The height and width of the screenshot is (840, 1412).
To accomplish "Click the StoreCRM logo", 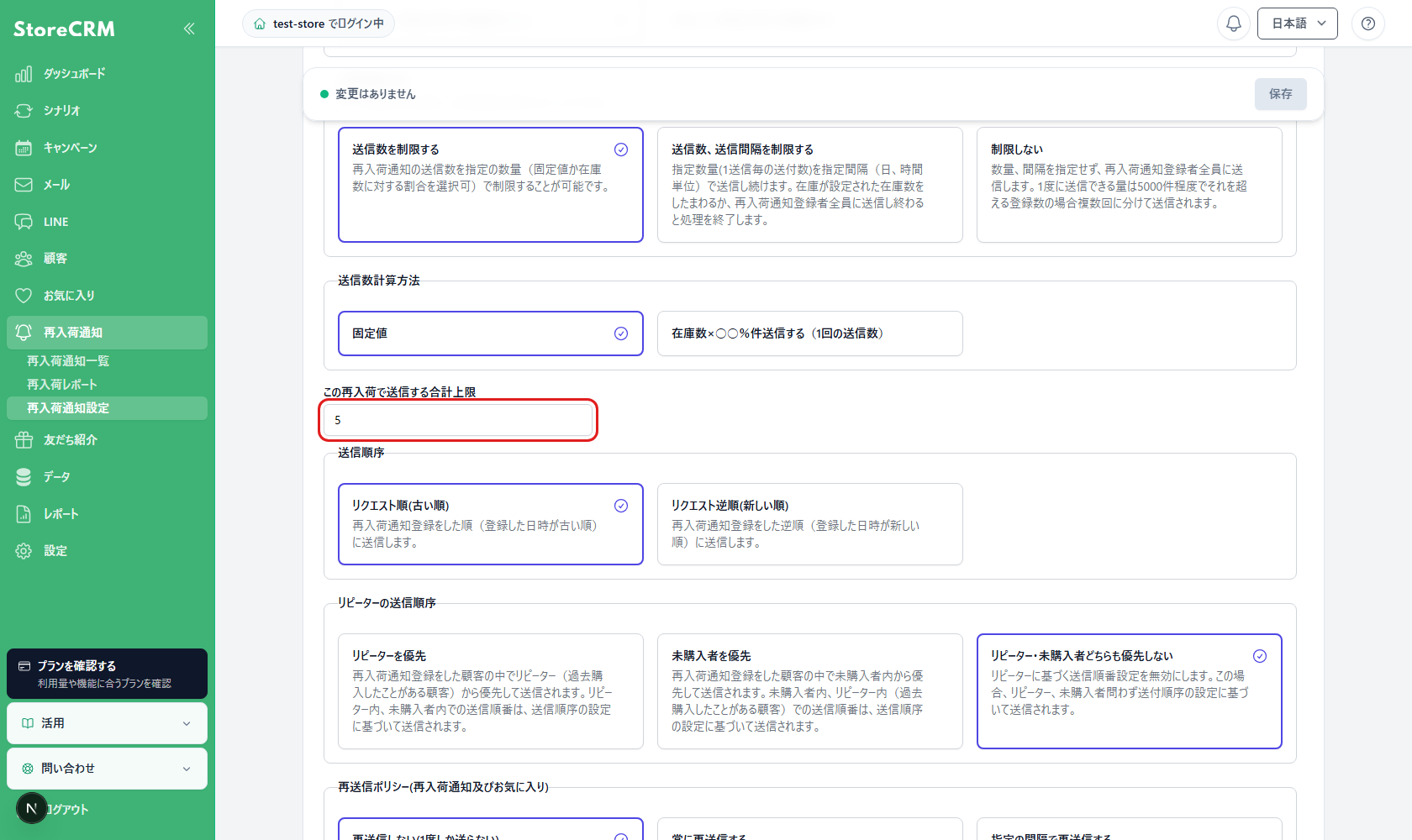I will click(64, 29).
